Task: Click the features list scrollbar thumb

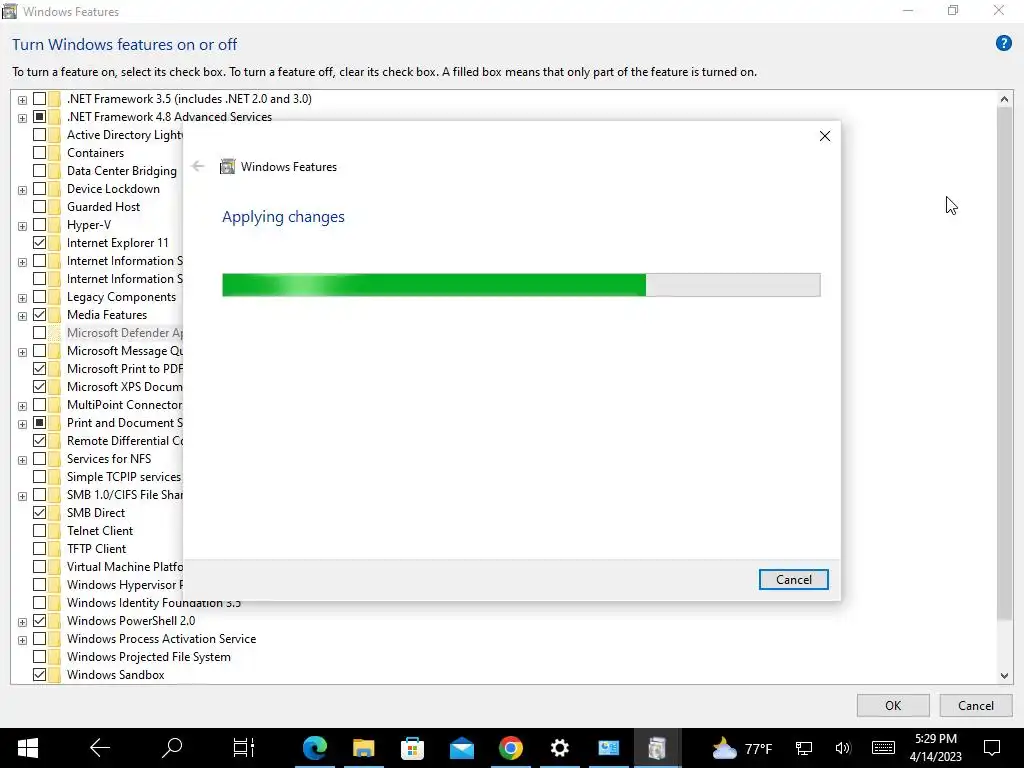Action: pyautogui.click(x=1004, y=363)
